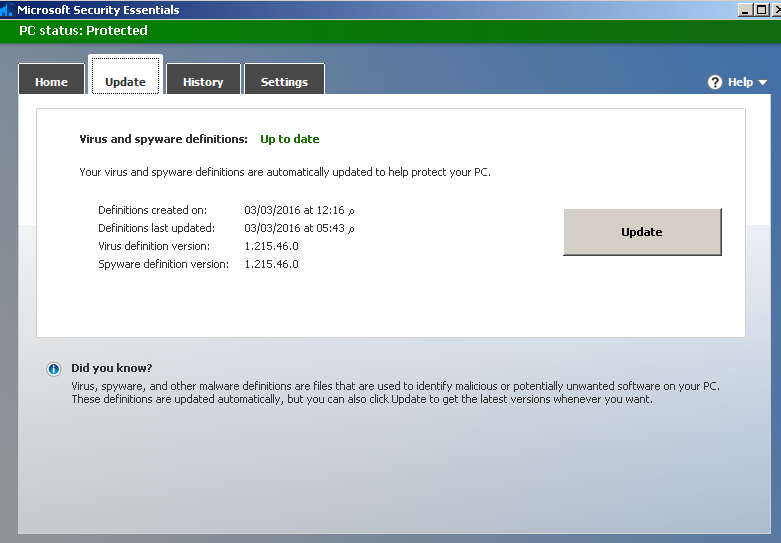Go to the Settings tab
The width and height of the screenshot is (781, 543).
pyautogui.click(x=284, y=82)
